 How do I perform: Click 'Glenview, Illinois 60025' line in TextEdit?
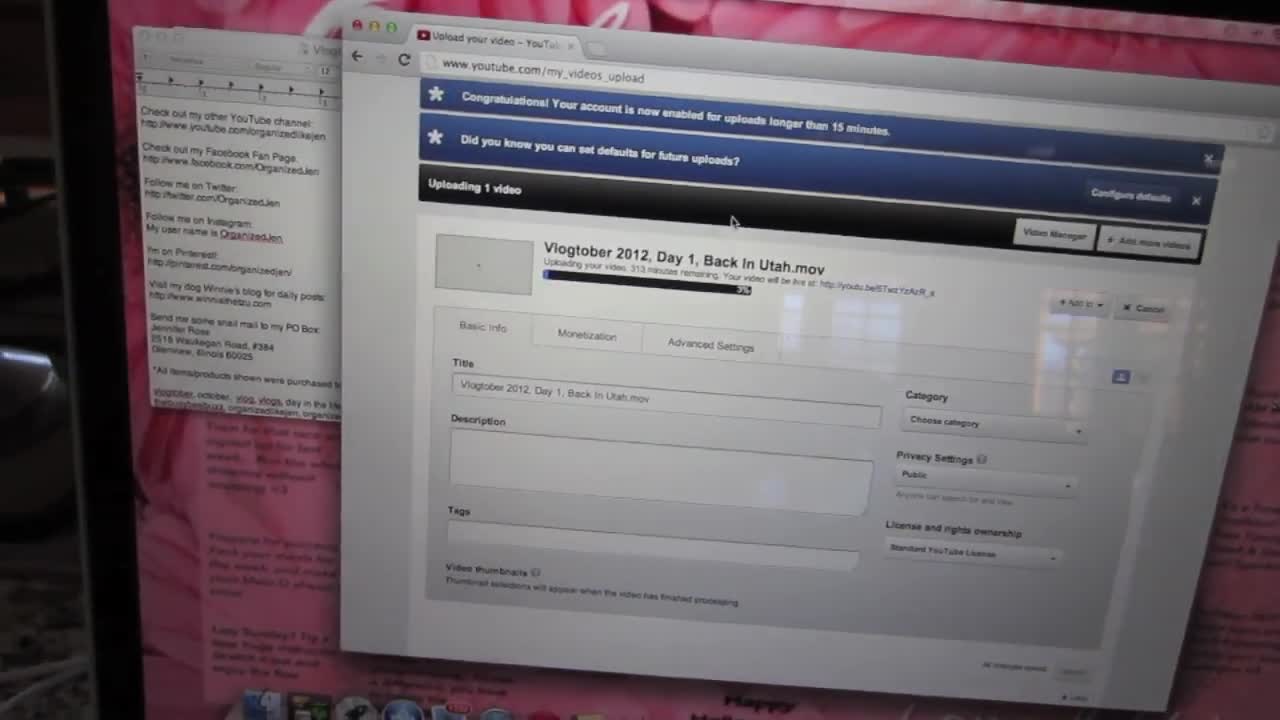(x=202, y=353)
